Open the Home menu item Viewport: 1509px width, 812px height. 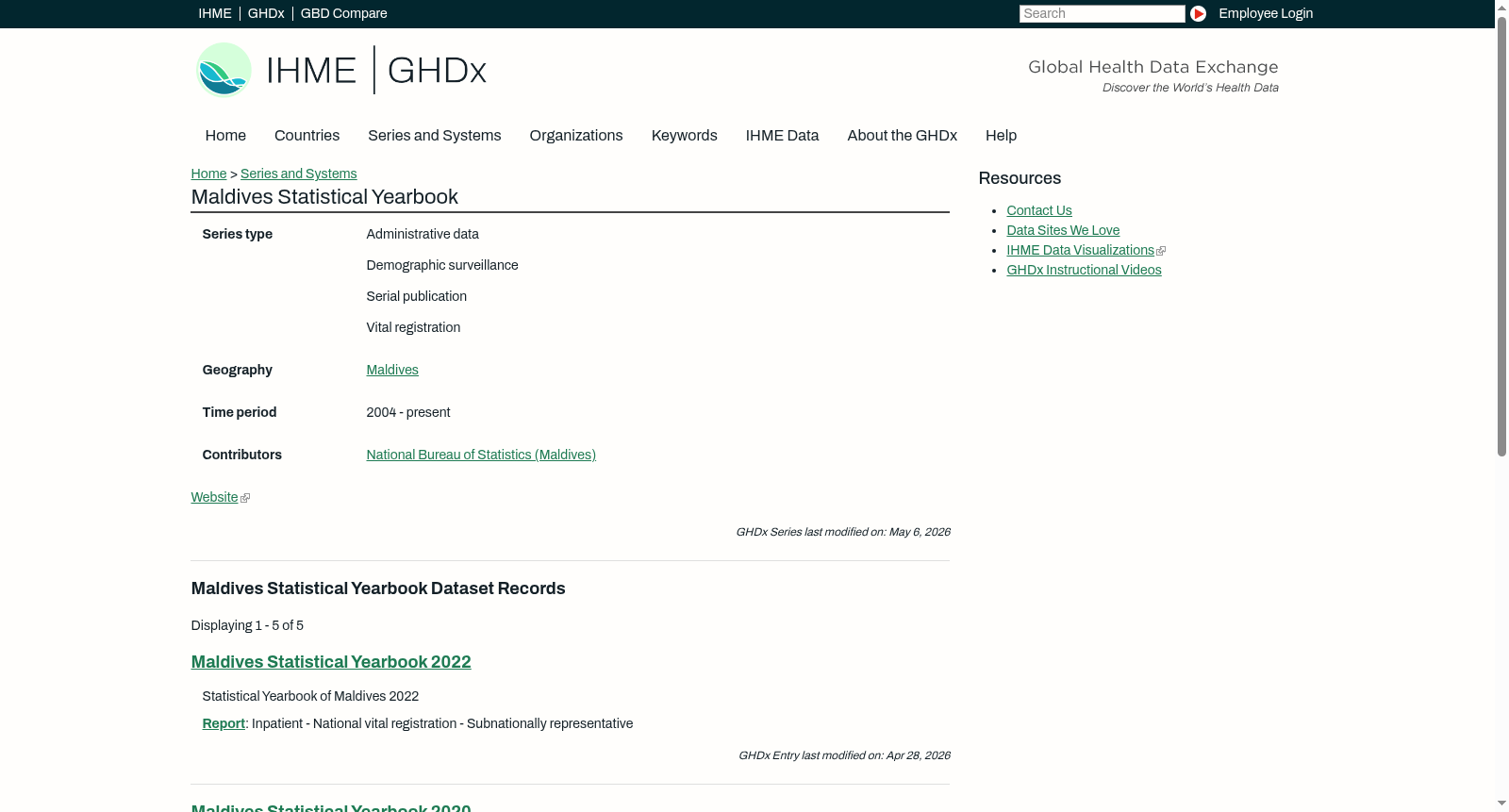tap(225, 136)
